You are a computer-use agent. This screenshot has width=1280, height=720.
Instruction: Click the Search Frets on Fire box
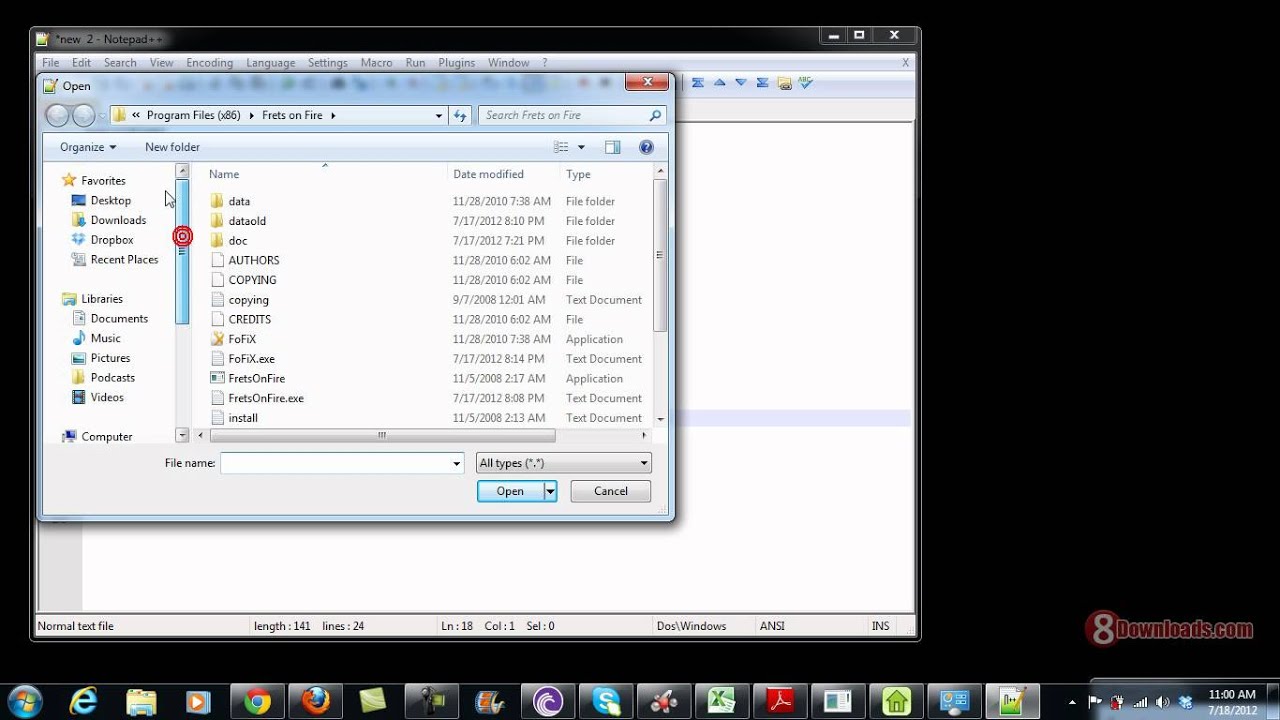(x=564, y=116)
